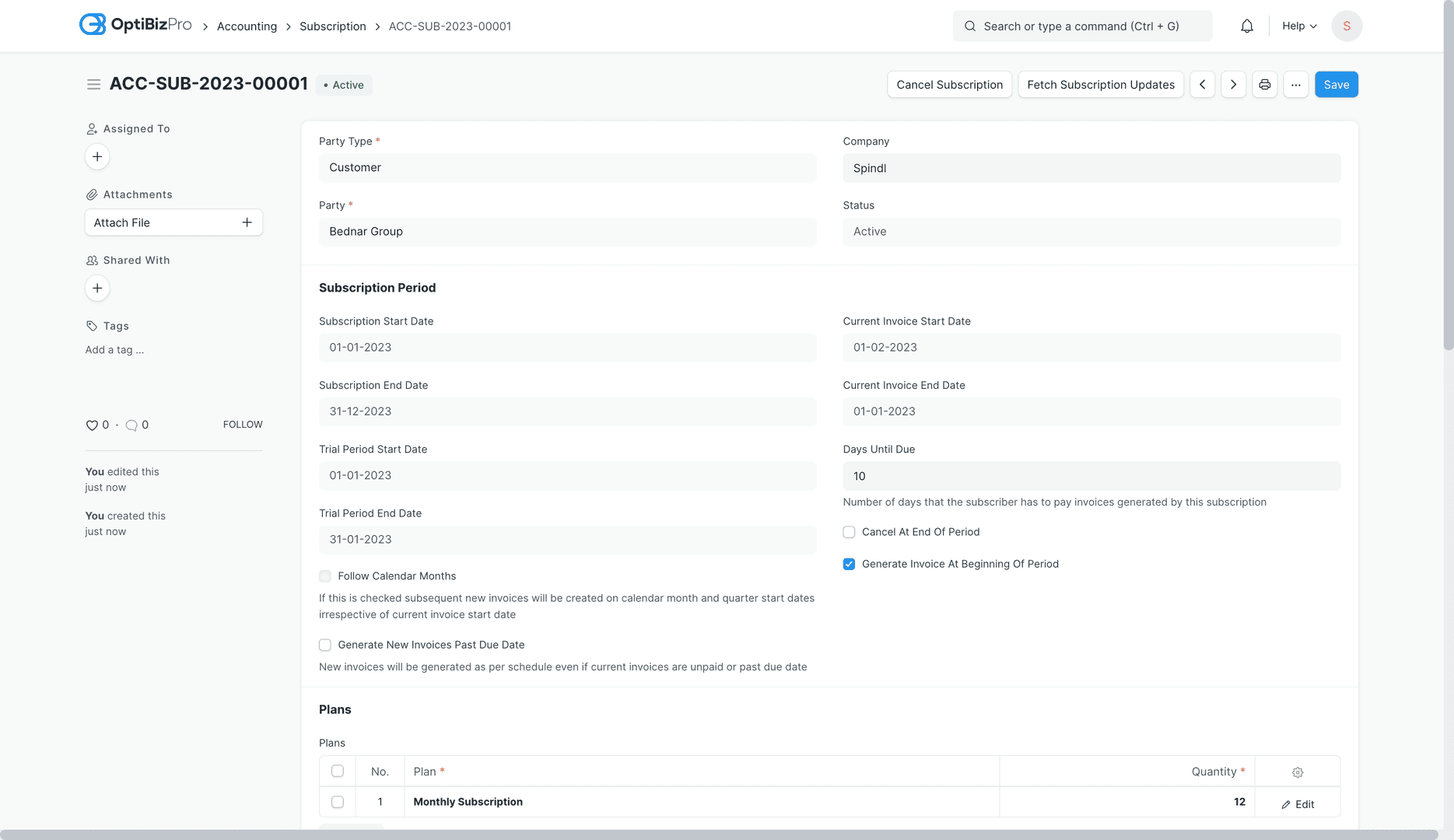1454x840 pixels.
Task: Like the subscription with the heart icon
Action: [91, 425]
